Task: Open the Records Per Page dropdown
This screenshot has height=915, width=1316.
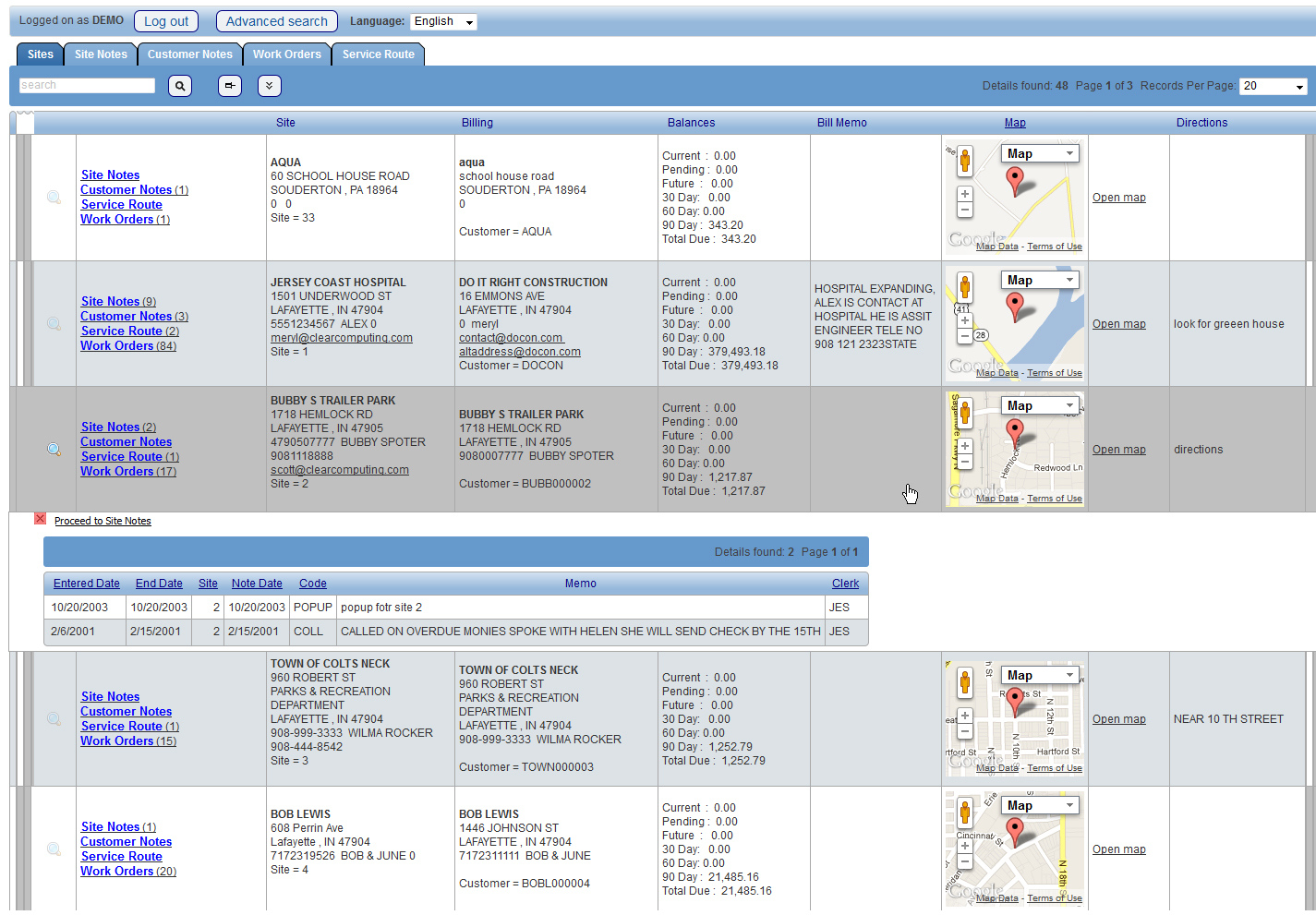Action: [x=1274, y=86]
